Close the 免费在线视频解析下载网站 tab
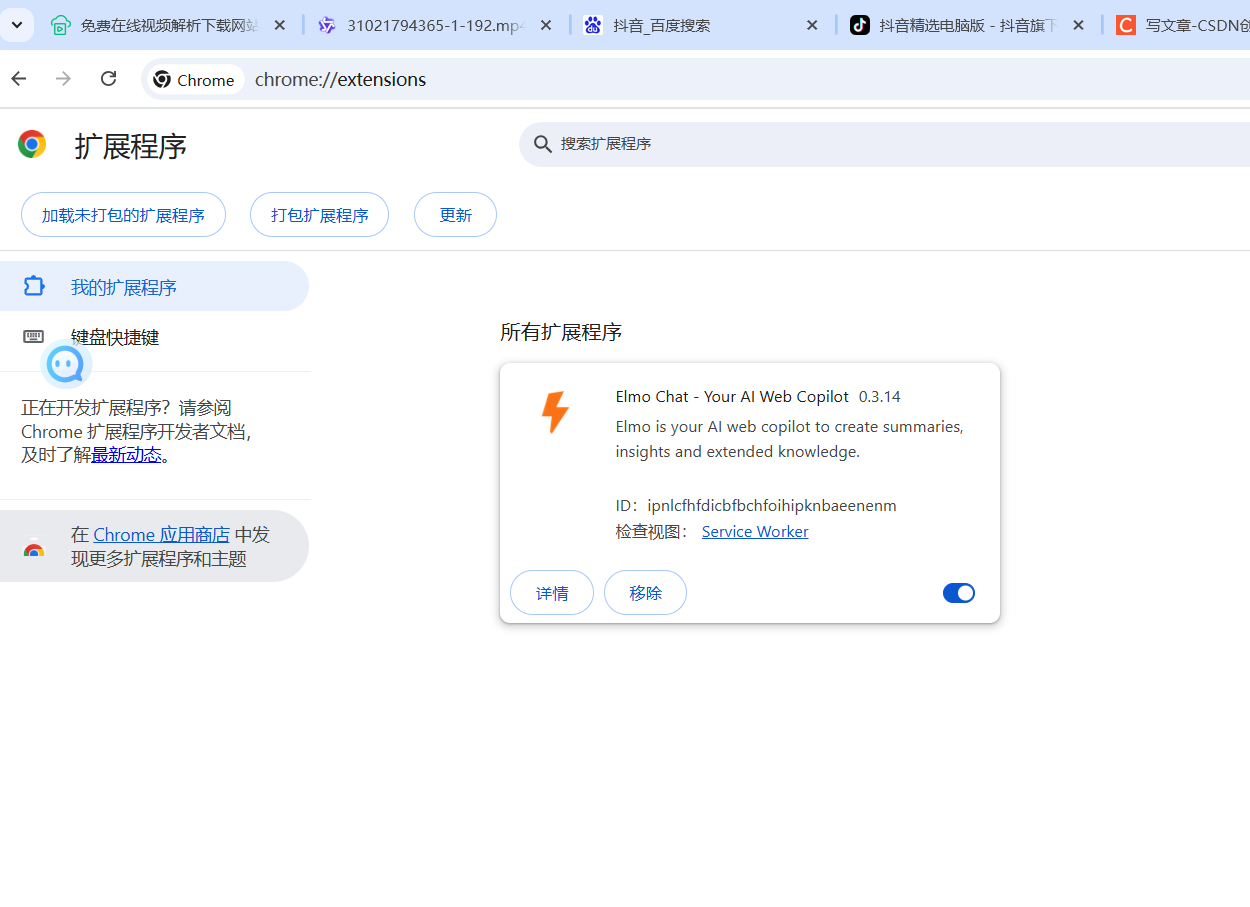Image resolution: width=1250 pixels, height=907 pixels. coord(279,25)
